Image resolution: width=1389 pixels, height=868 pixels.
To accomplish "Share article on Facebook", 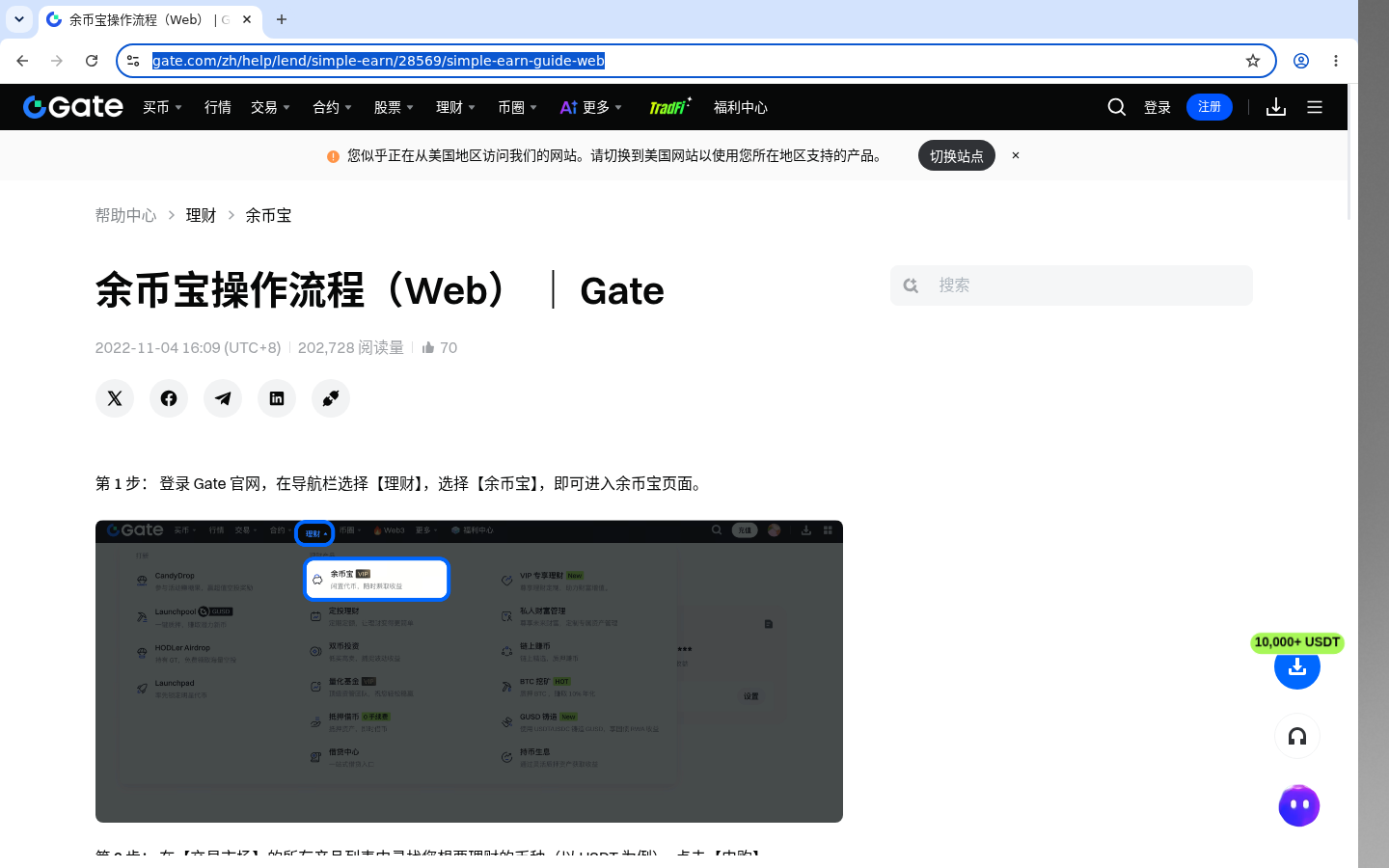I will 169,398.
